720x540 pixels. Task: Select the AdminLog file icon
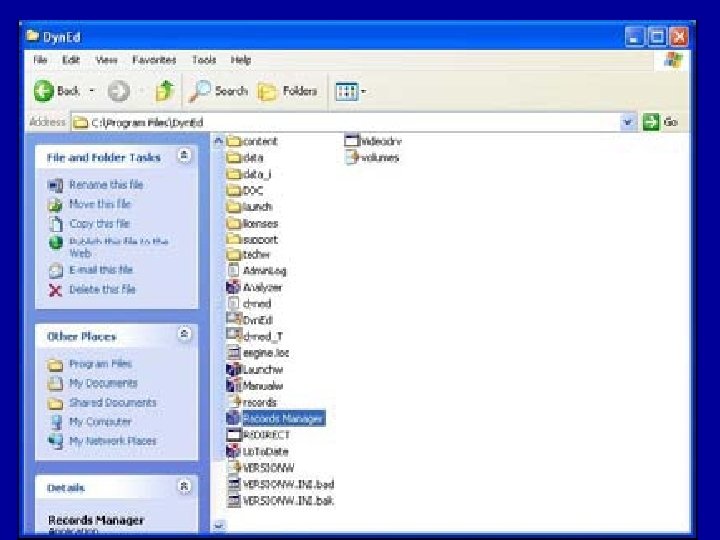click(x=234, y=270)
